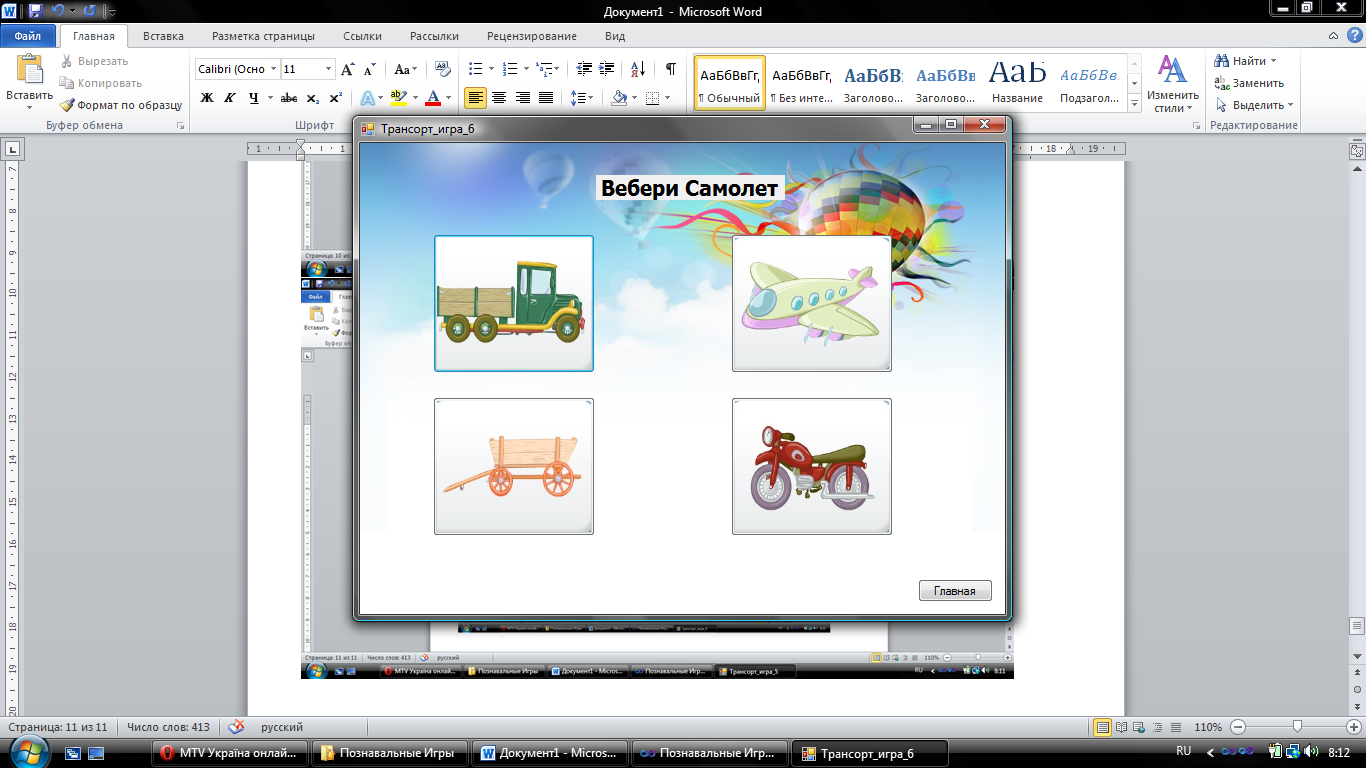Apply superscript formatting
This screenshot has height=768, width=1366.
point(335,98)
